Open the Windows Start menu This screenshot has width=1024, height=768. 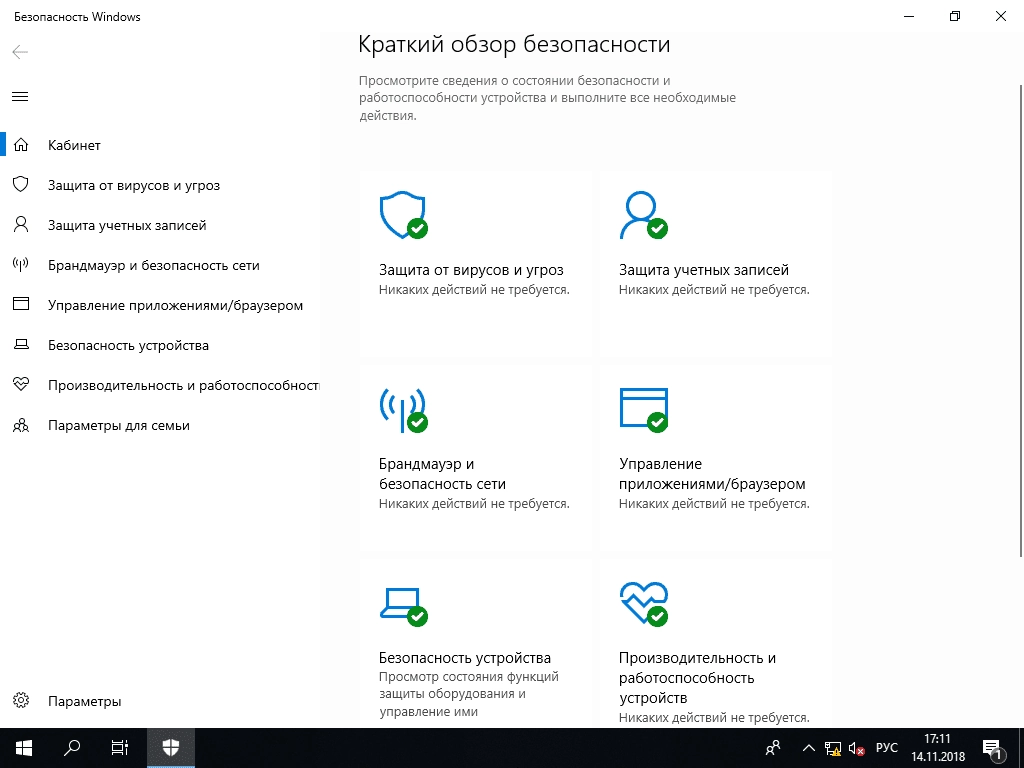click(24, 748)
